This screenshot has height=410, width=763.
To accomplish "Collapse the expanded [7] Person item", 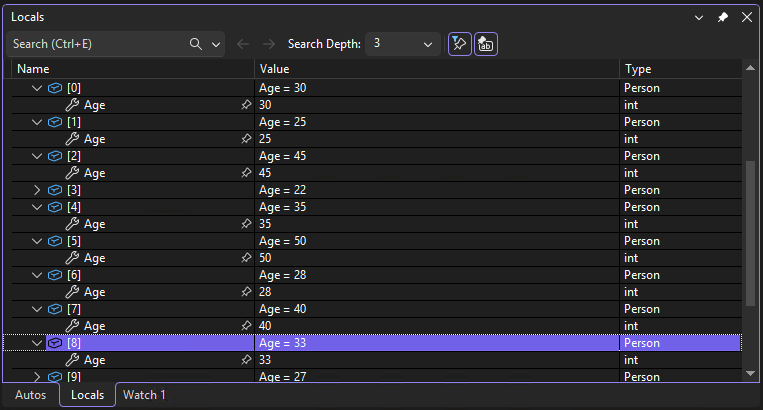I will pyautogui.click(x=38, y=309).
